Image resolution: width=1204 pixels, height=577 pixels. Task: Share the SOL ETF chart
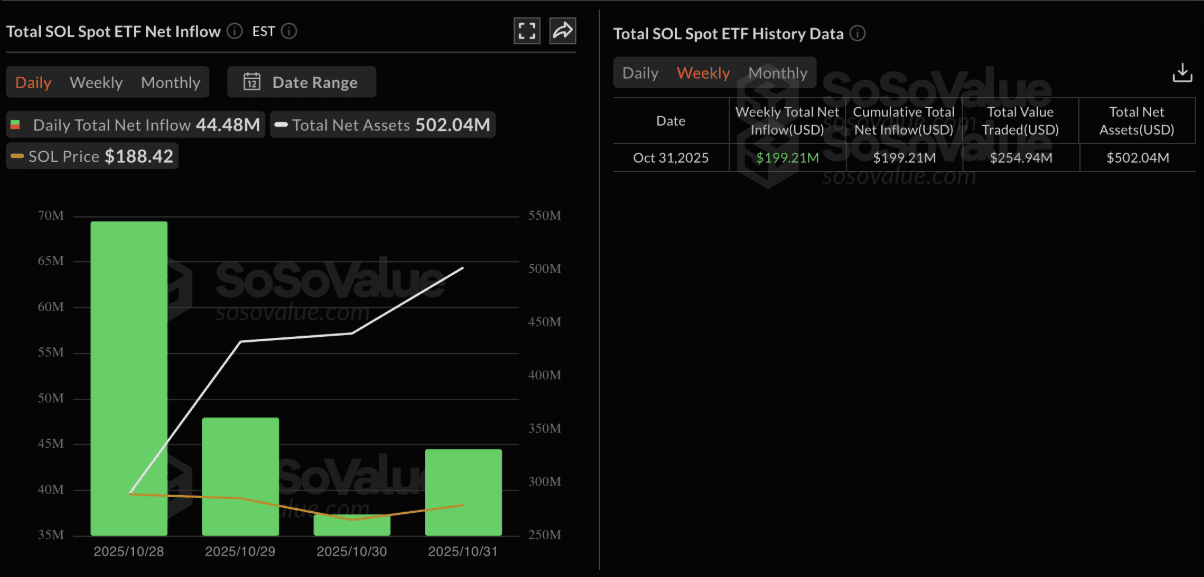point(563,31)
